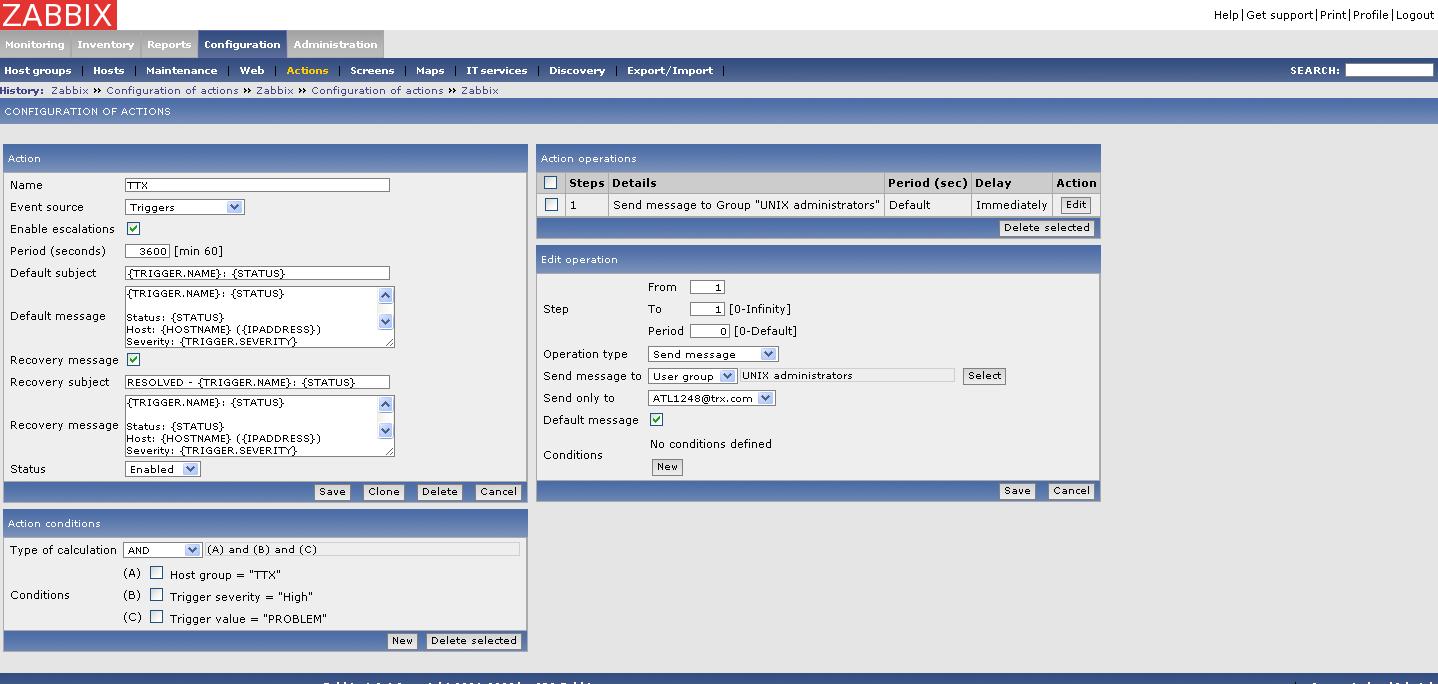Open the Type of calculation dropdown

tap(163, 550)
